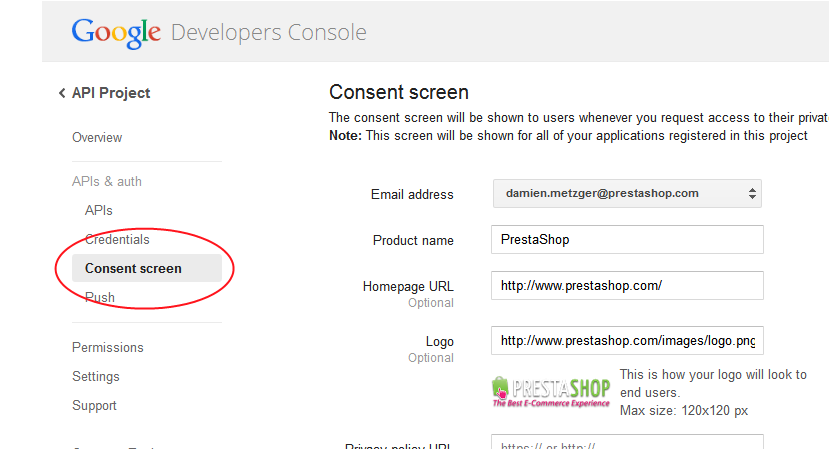Viewport: 829px width, 449px height.
Task: Click the Developers Console title
Action: [x=269, y=33]
